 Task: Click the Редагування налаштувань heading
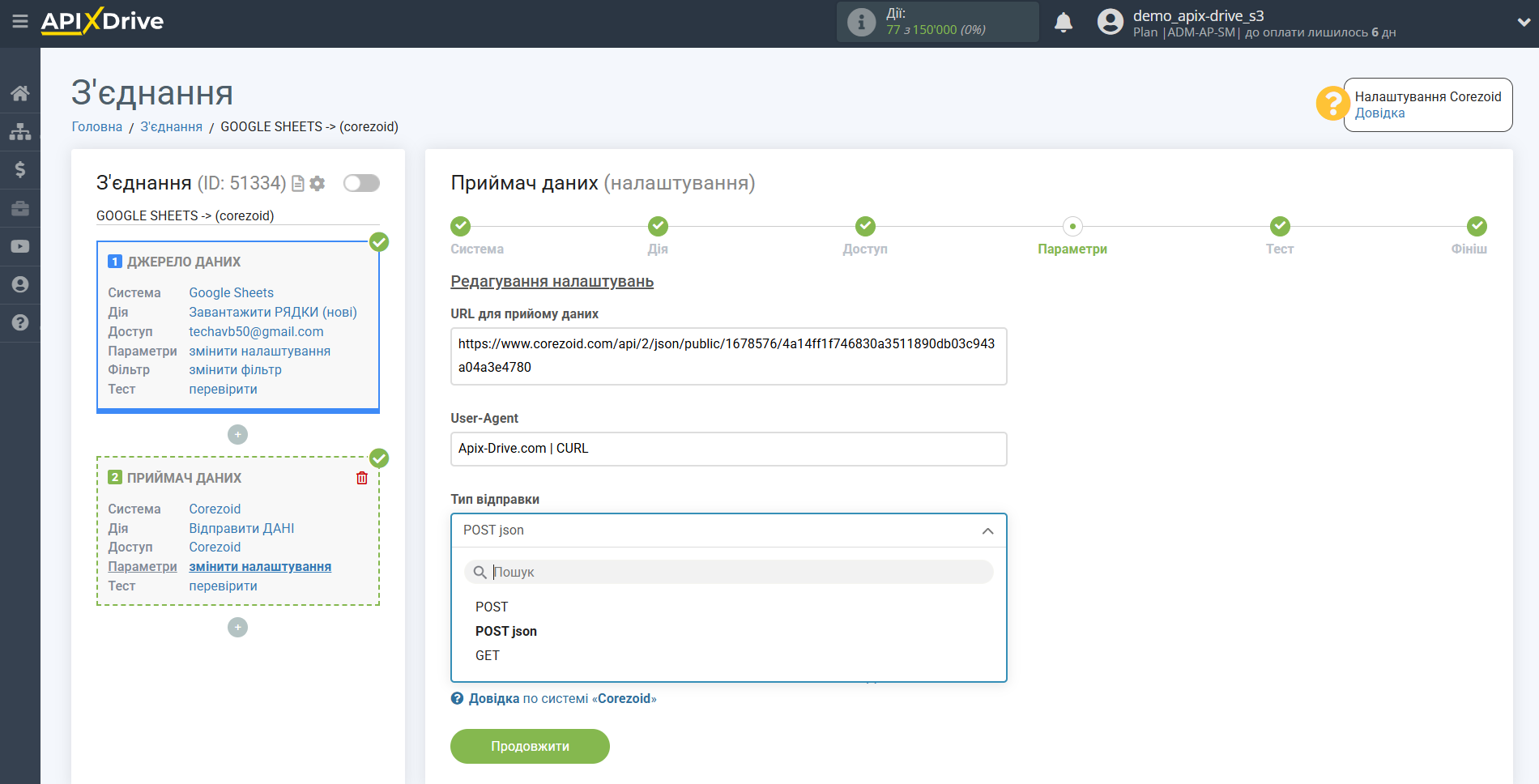(552, 281)
